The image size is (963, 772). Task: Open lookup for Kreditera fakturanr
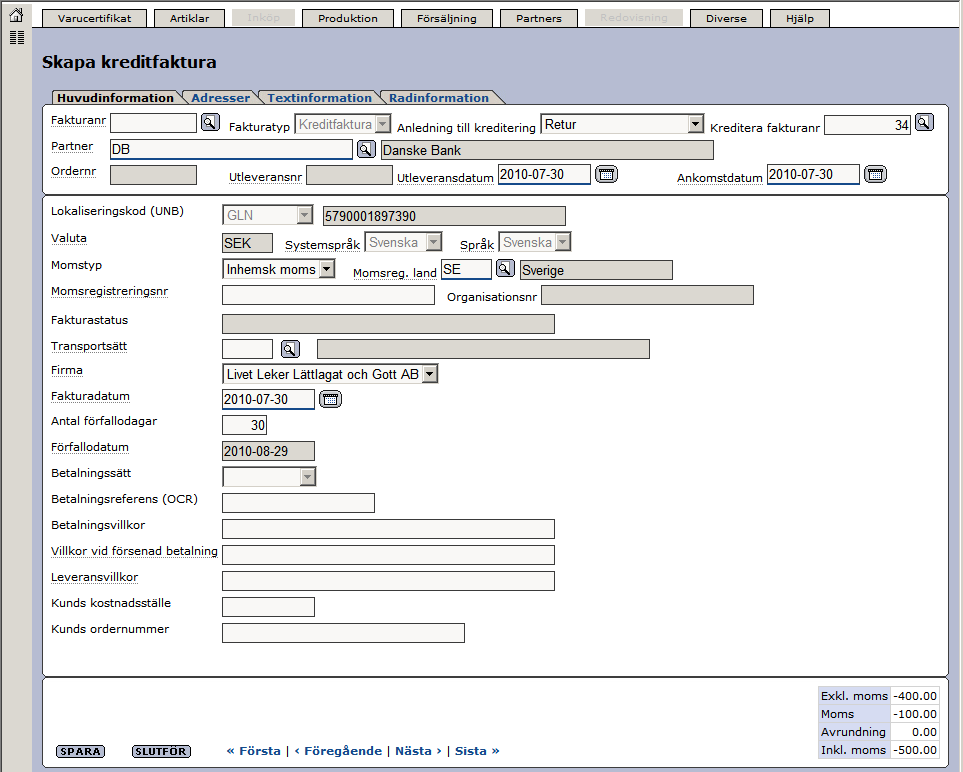coord(924,122)
